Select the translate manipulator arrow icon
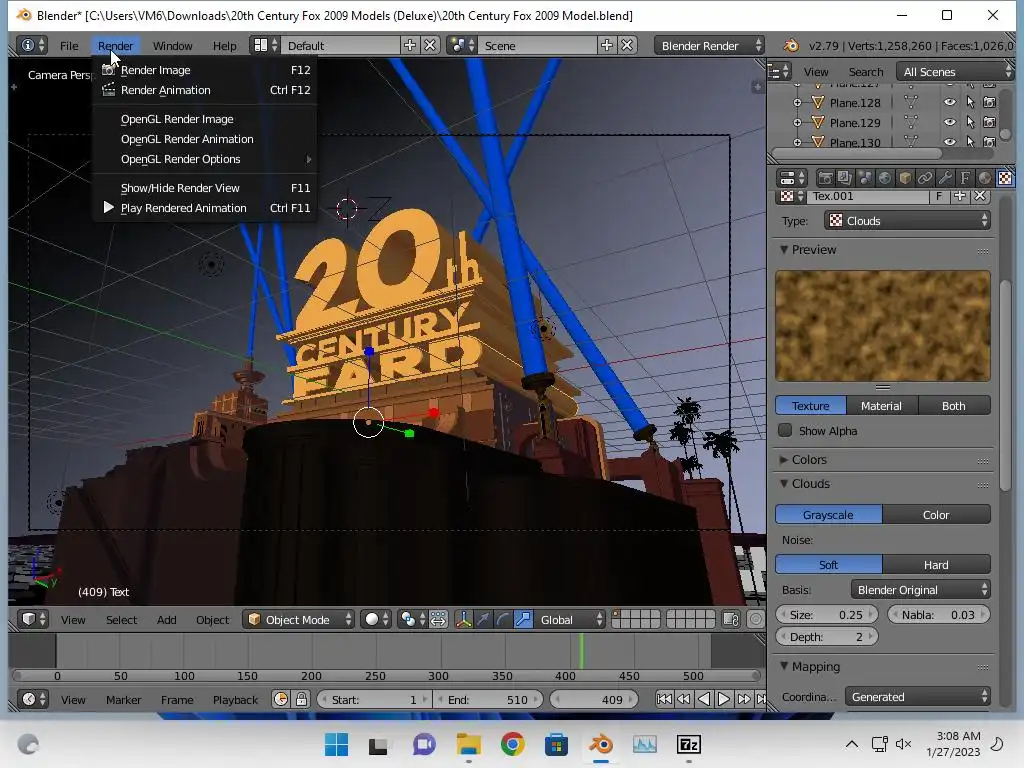This screenshot has height=768, width=1024. (483, 619)
